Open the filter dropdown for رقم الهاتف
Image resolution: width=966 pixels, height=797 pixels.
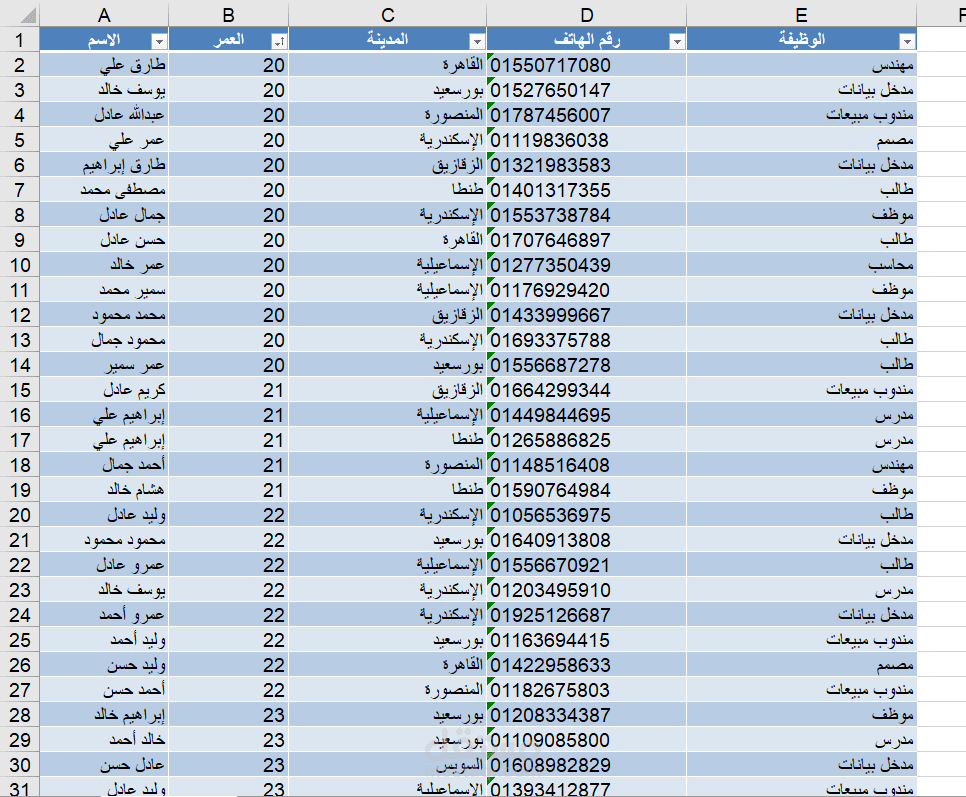coord(677,41)
